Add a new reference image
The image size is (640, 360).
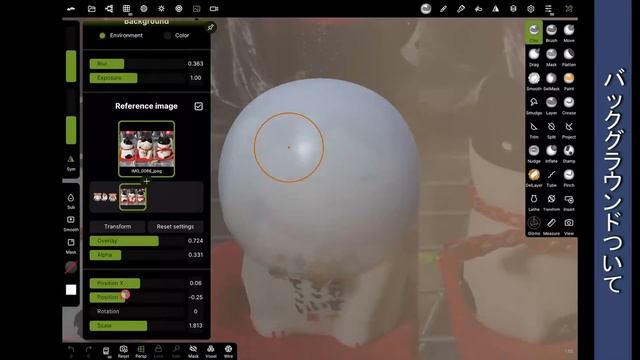(147, 181)
